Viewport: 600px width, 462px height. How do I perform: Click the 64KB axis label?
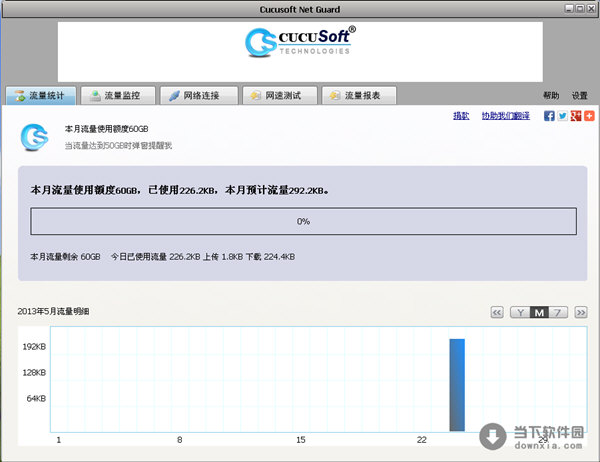tap(36, 398)
